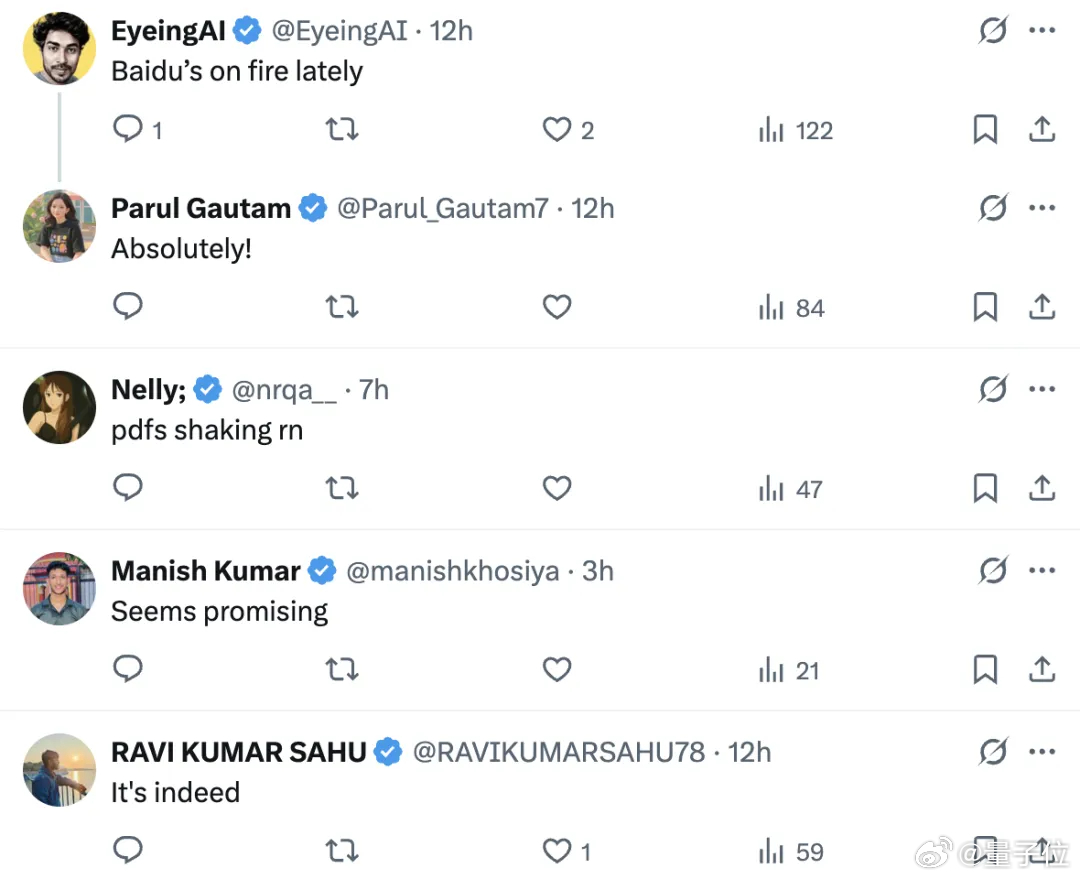Open Manish Kumar's profile name link
1080x879 pixels.
point(206,571)
